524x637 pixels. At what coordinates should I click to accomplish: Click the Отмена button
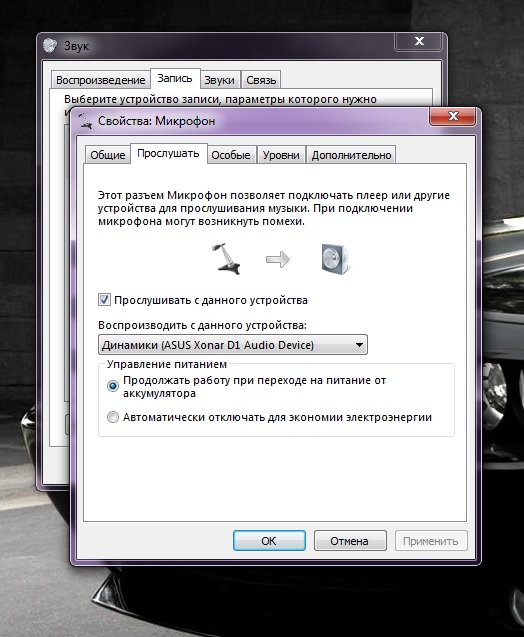350,541
